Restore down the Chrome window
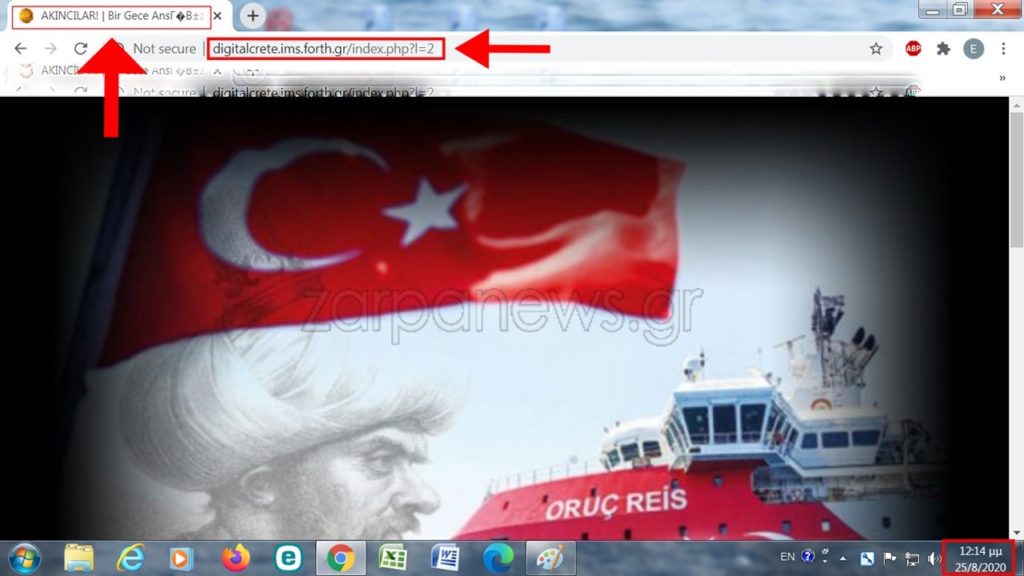The width and height of the screenshot is (1024, 576). [960, 10]
